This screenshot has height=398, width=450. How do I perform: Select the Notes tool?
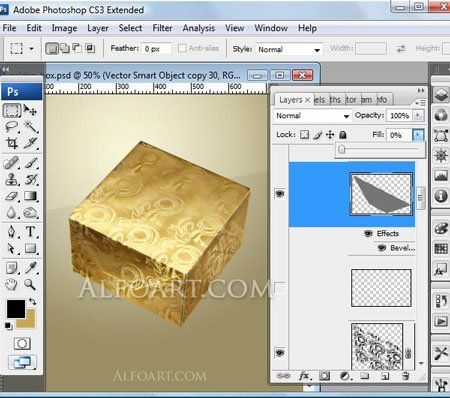point(12,268)
